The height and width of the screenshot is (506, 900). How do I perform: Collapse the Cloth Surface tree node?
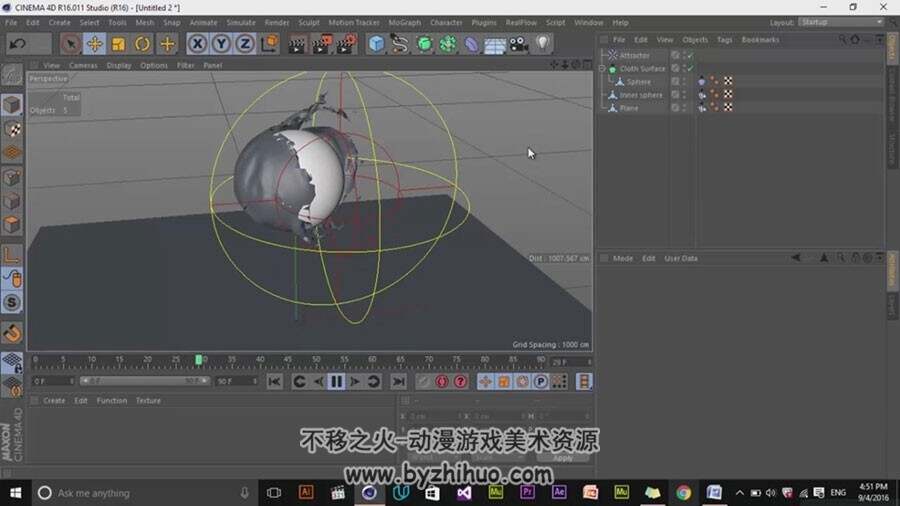click(x=603, y=68)
